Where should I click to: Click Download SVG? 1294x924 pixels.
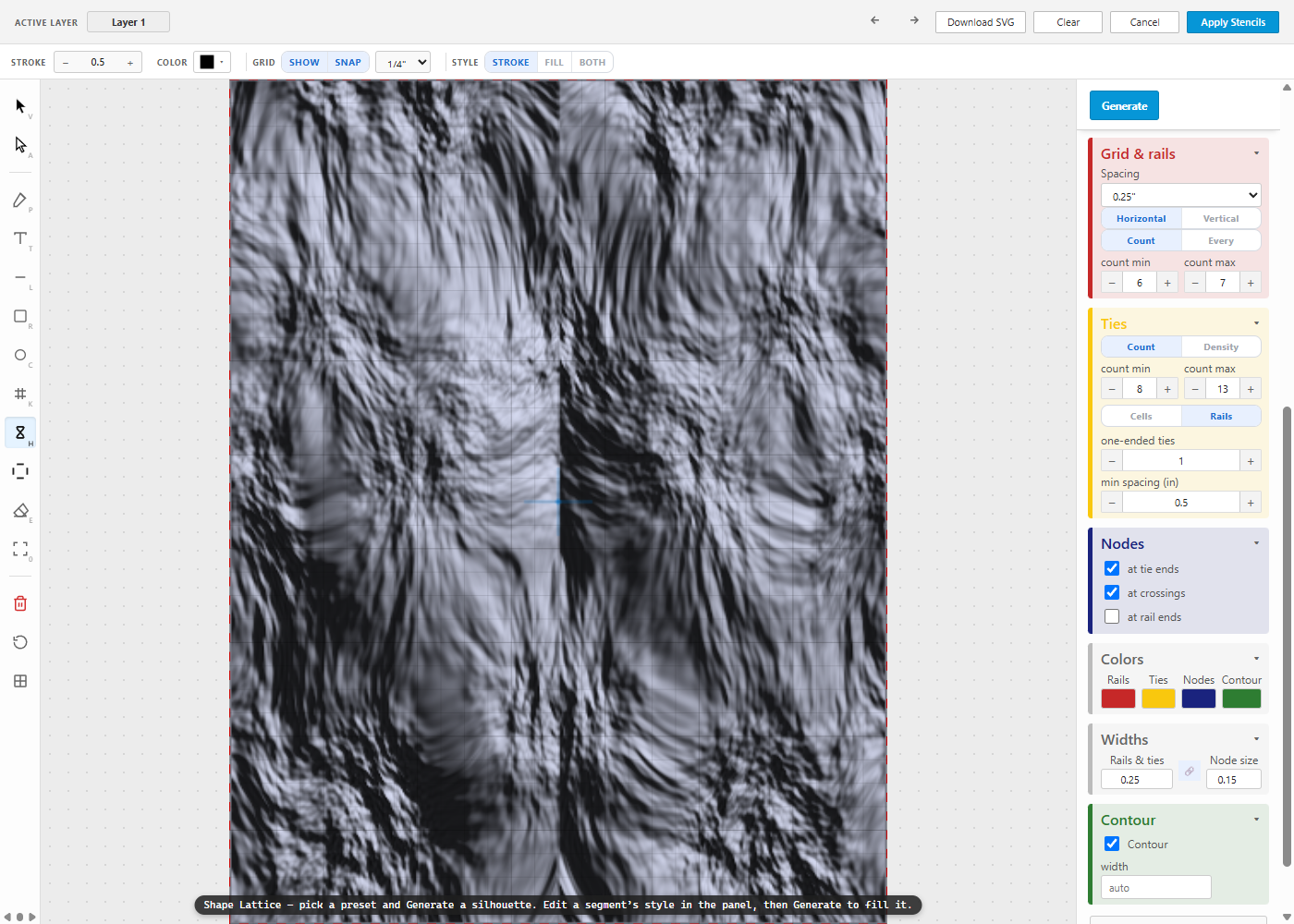[981, 22]
